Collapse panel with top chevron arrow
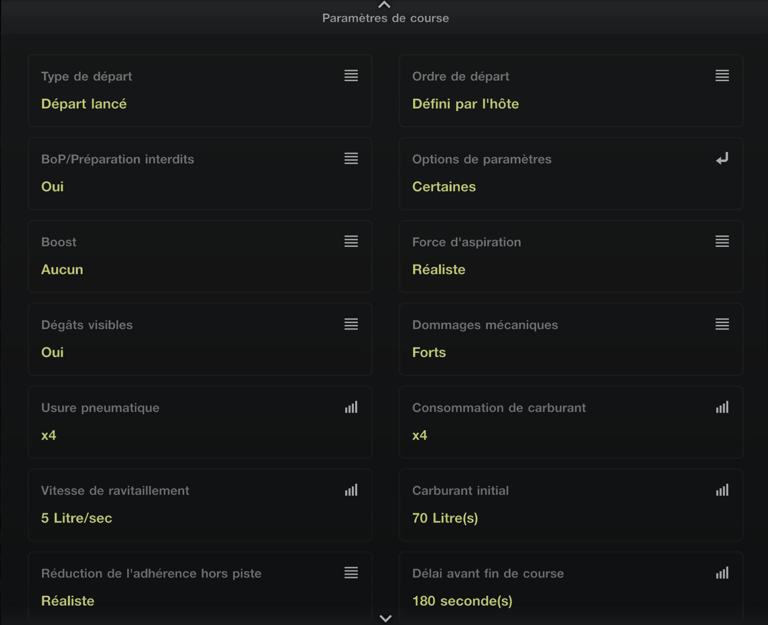The height and width of the screenshot is (625, 768). pos(385,5)
